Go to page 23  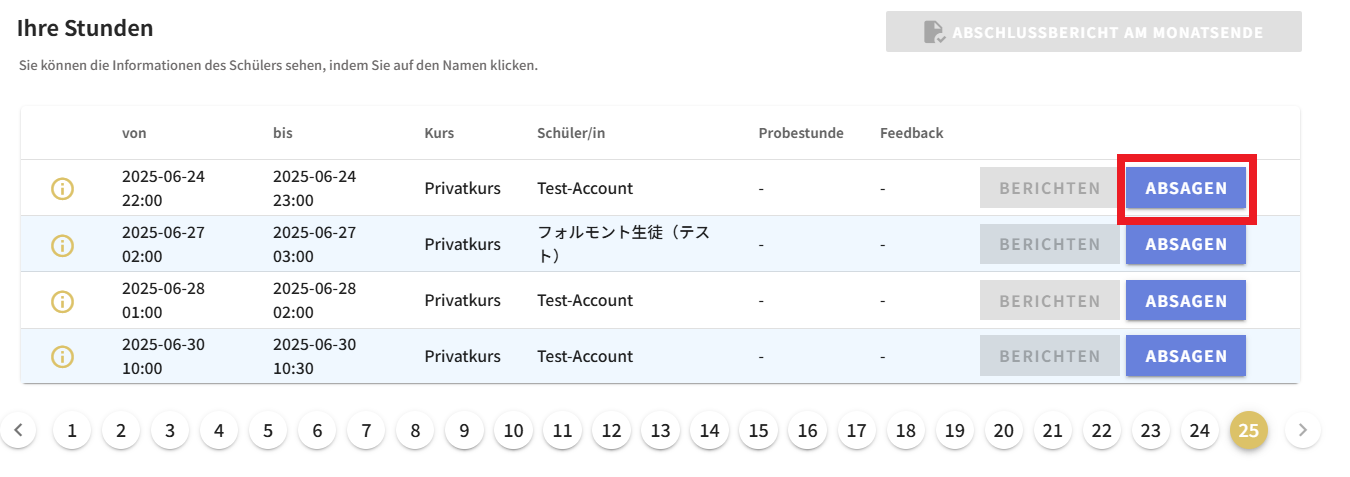1151,431
